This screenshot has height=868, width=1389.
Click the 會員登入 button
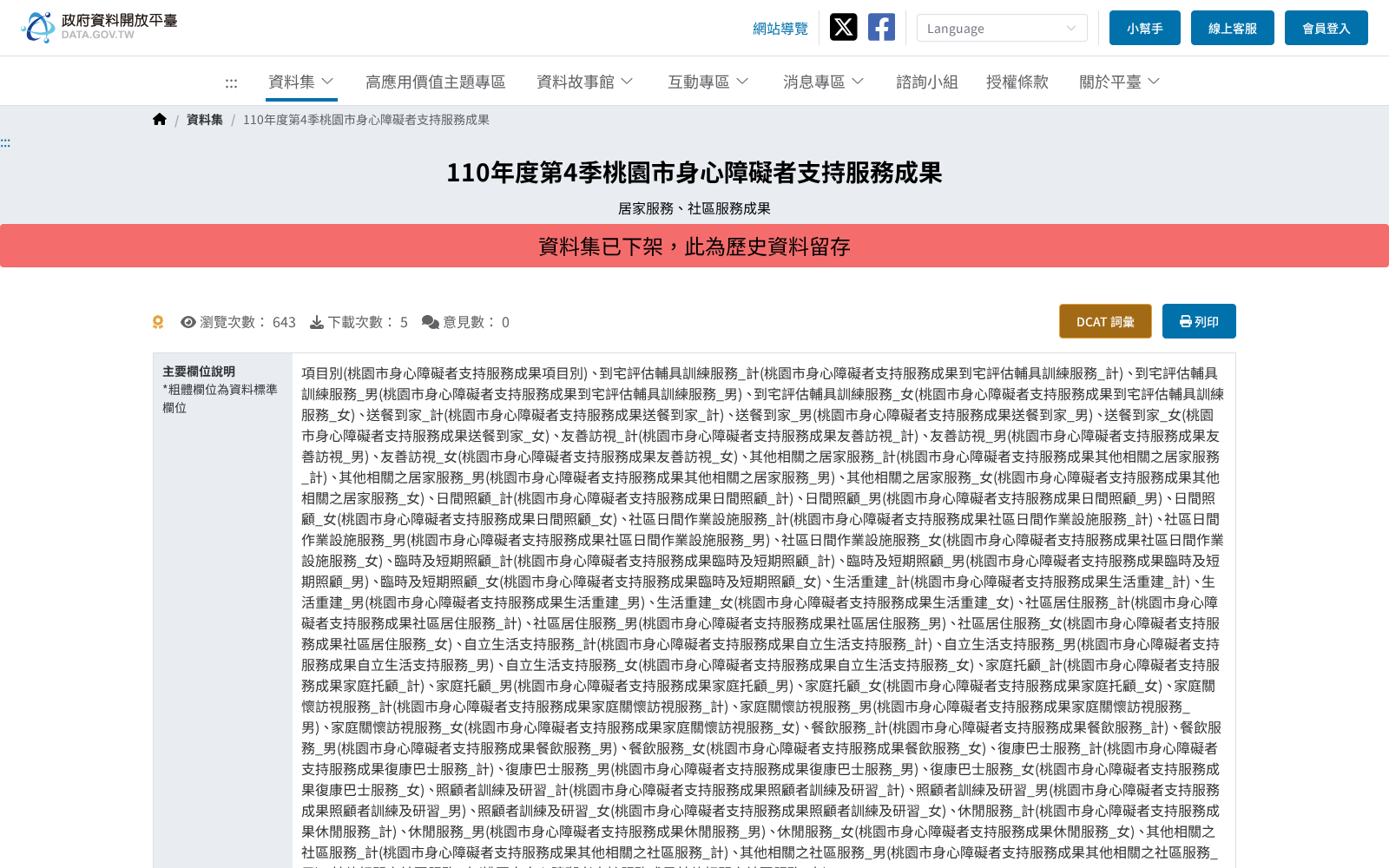point(1326,28)
